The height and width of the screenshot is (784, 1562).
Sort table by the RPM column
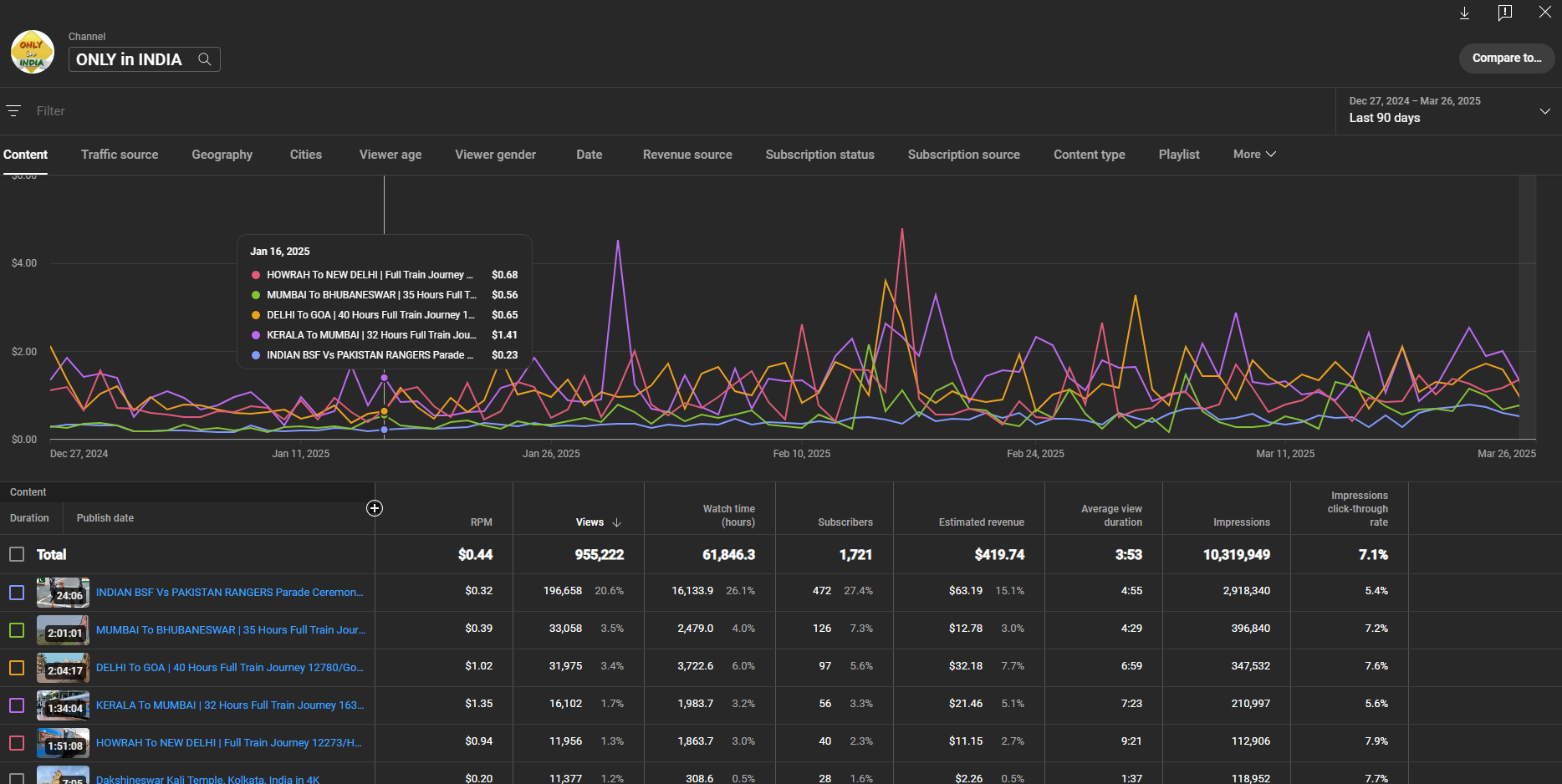pyautogui.click(x=481, y=522)
